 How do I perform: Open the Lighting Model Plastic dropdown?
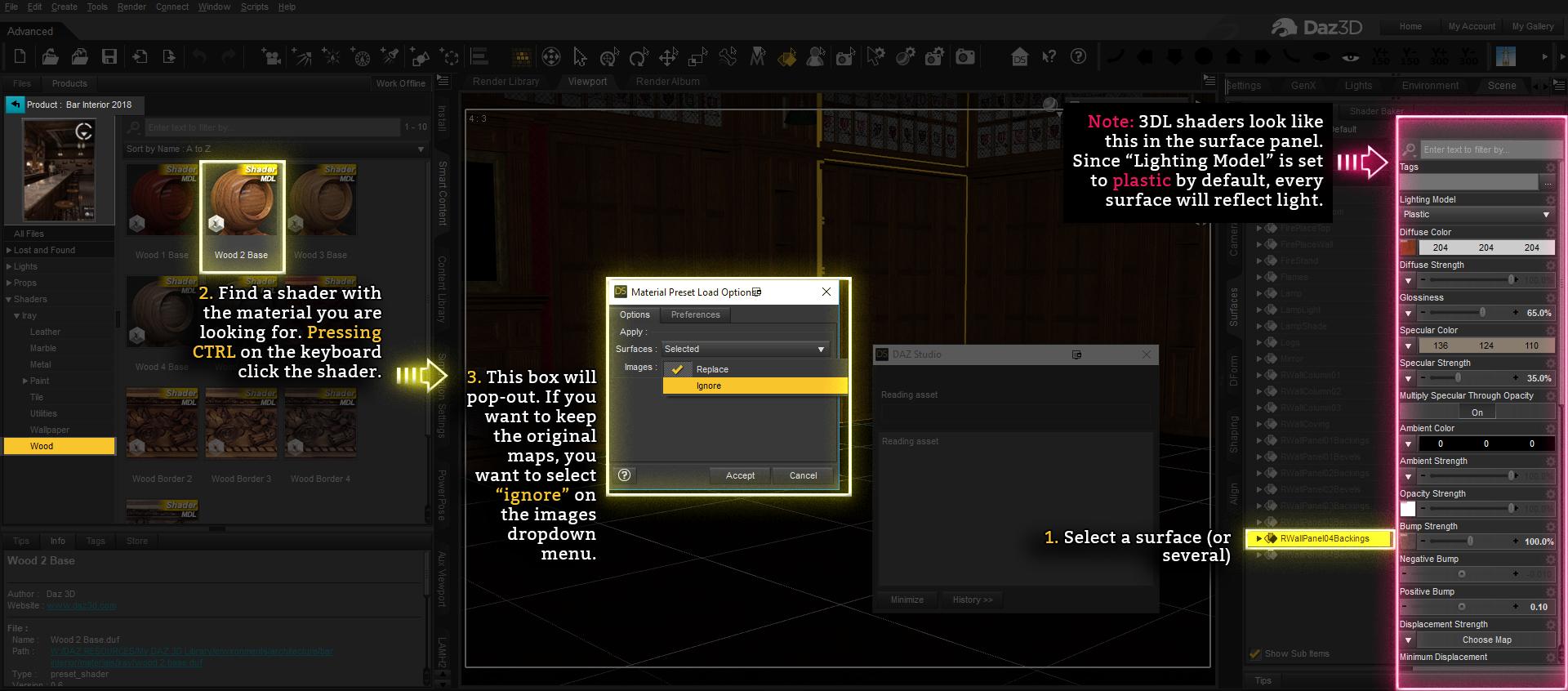[1477, 214]
